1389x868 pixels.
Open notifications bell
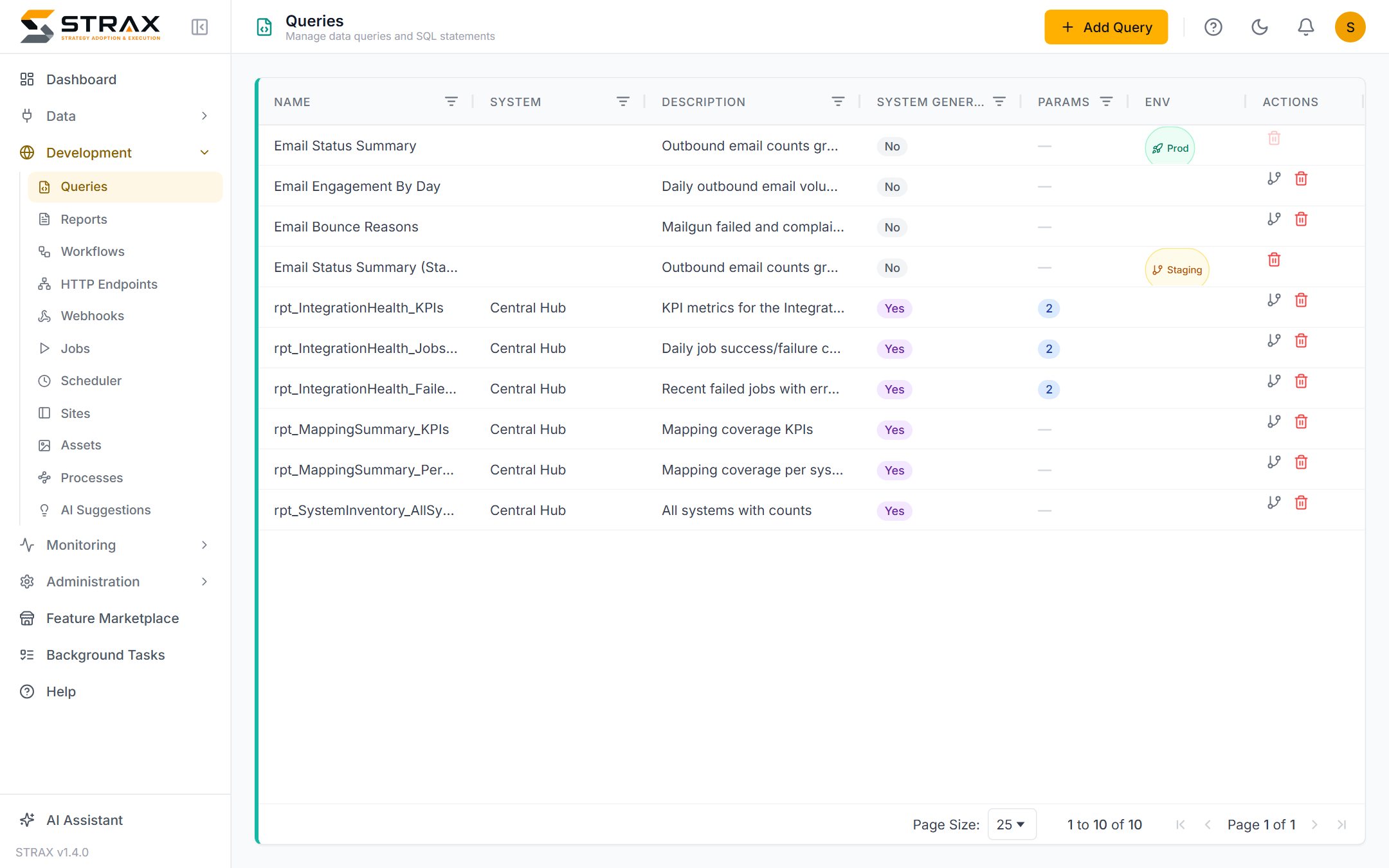point(1305,27)
